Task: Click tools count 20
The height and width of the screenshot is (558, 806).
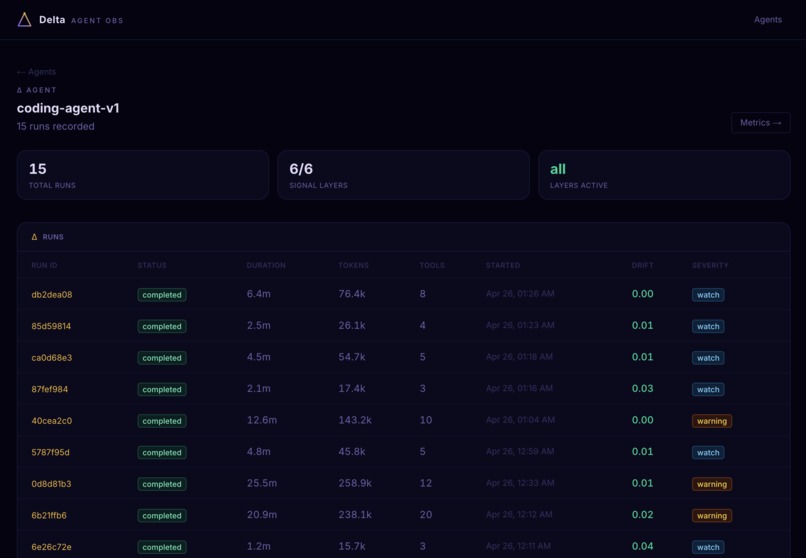Action: (426, 514)
